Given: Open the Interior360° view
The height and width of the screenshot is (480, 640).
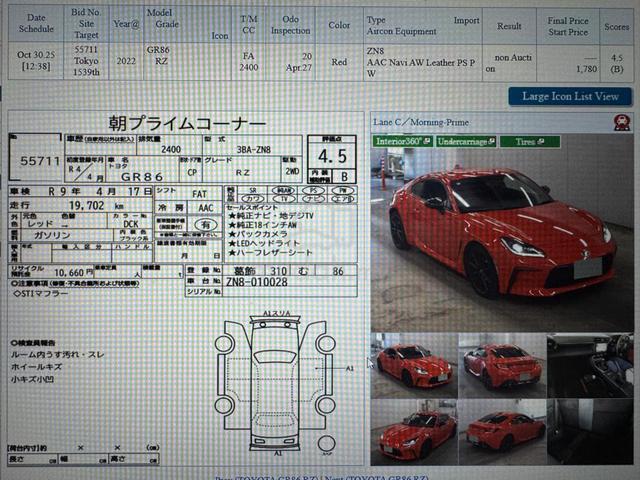Looking at the screenshot, I should 402,141.
